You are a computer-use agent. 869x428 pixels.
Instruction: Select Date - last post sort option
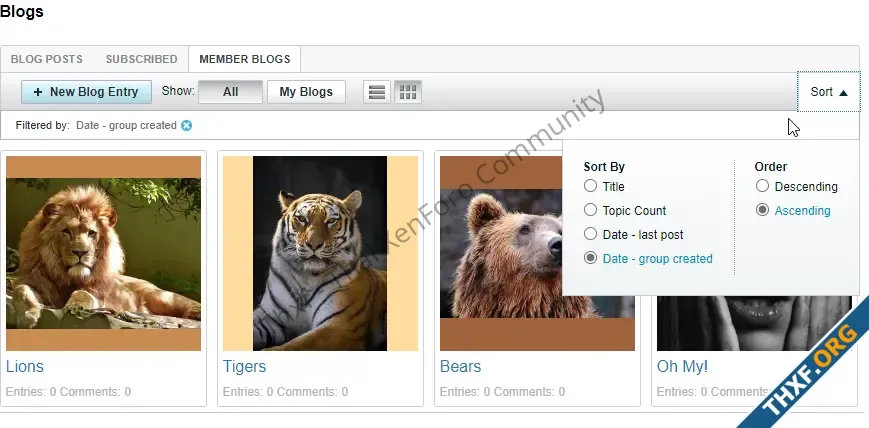click(x=590, y=234)
